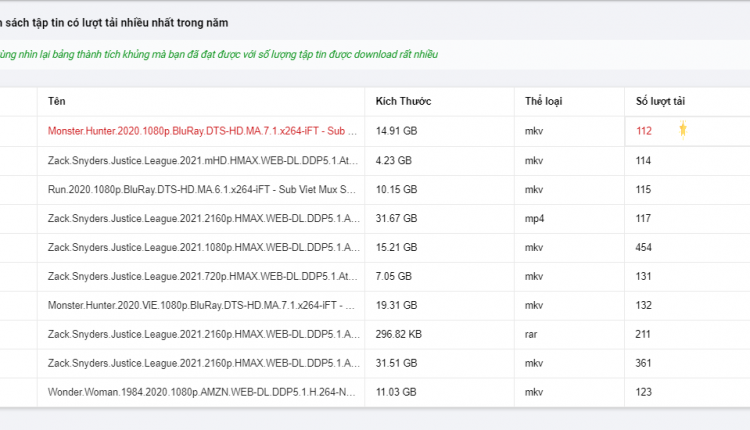Image resolution: width=750 pixels, height=430 pixels.
Task: Select the Zack.Snyders.Justice.League.2021.mHD file name
Action: click(203, 160)
